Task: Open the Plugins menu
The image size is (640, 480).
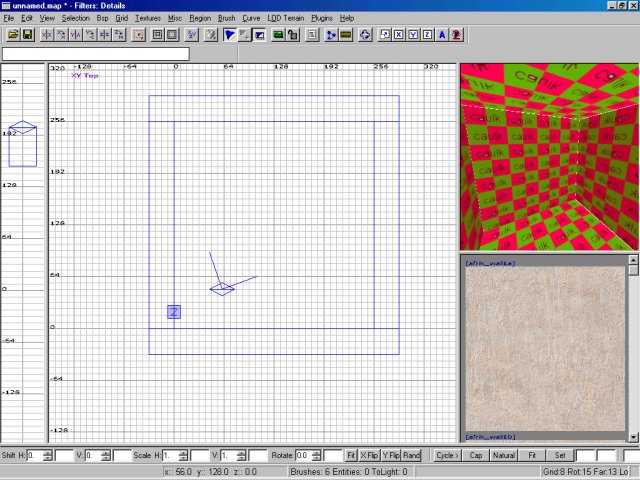Action: (x=322, y=18)
